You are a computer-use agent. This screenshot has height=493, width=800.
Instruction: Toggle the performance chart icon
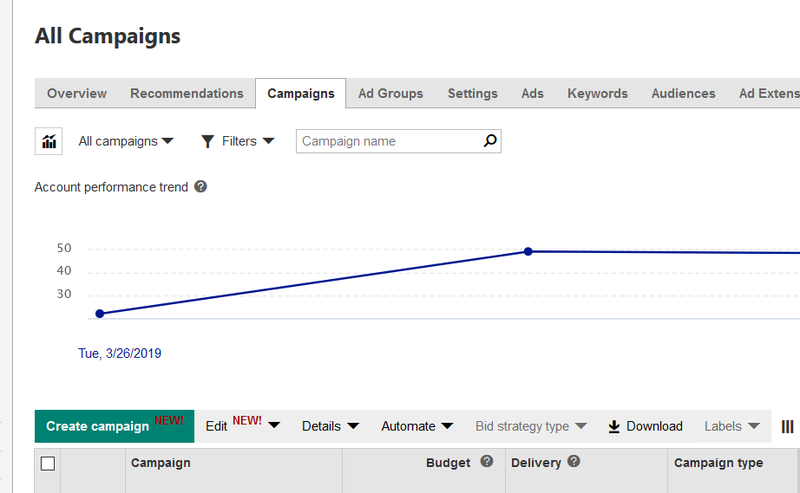click(48, 141)
